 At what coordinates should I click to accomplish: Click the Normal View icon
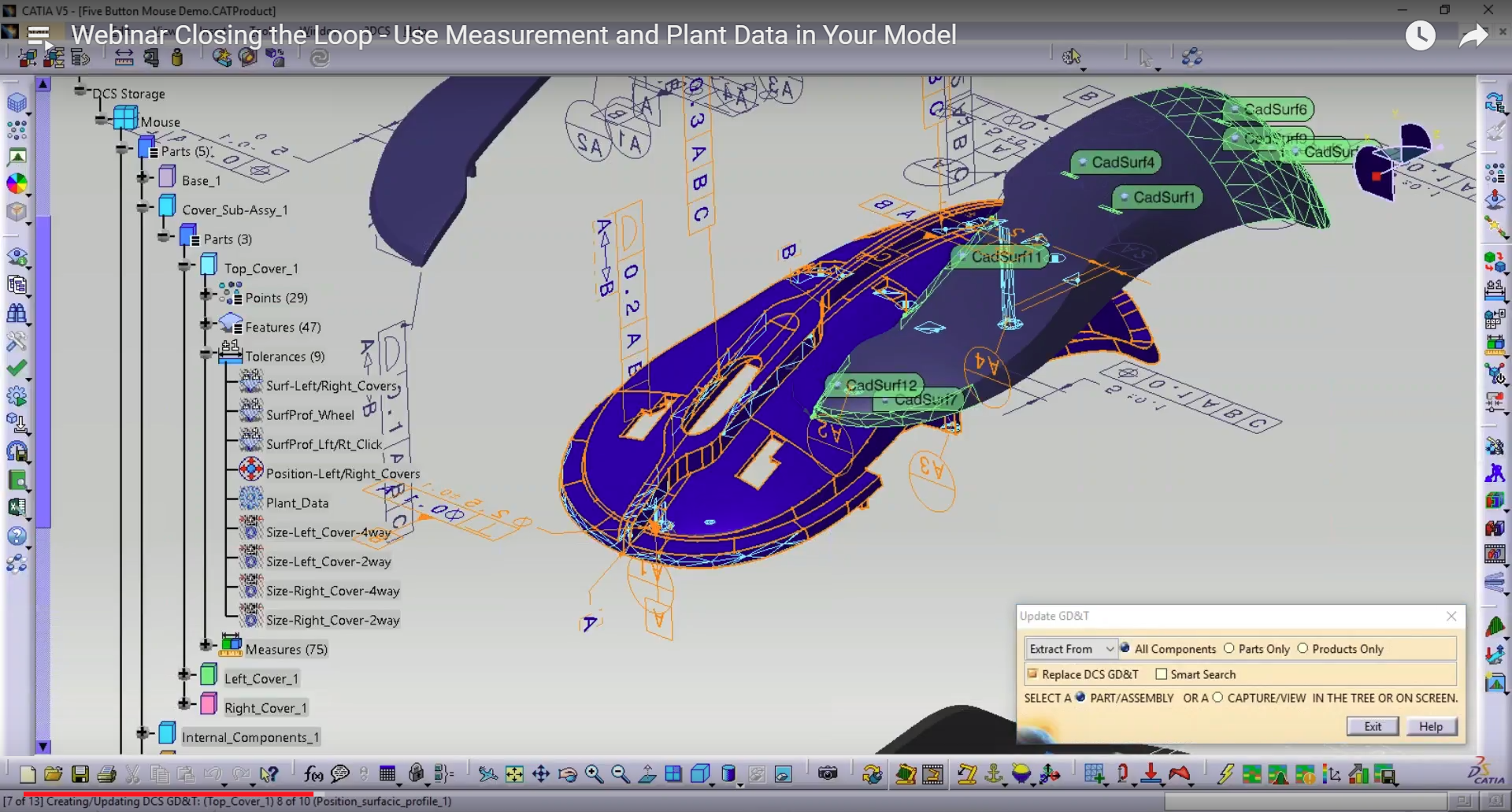point(647,774)
